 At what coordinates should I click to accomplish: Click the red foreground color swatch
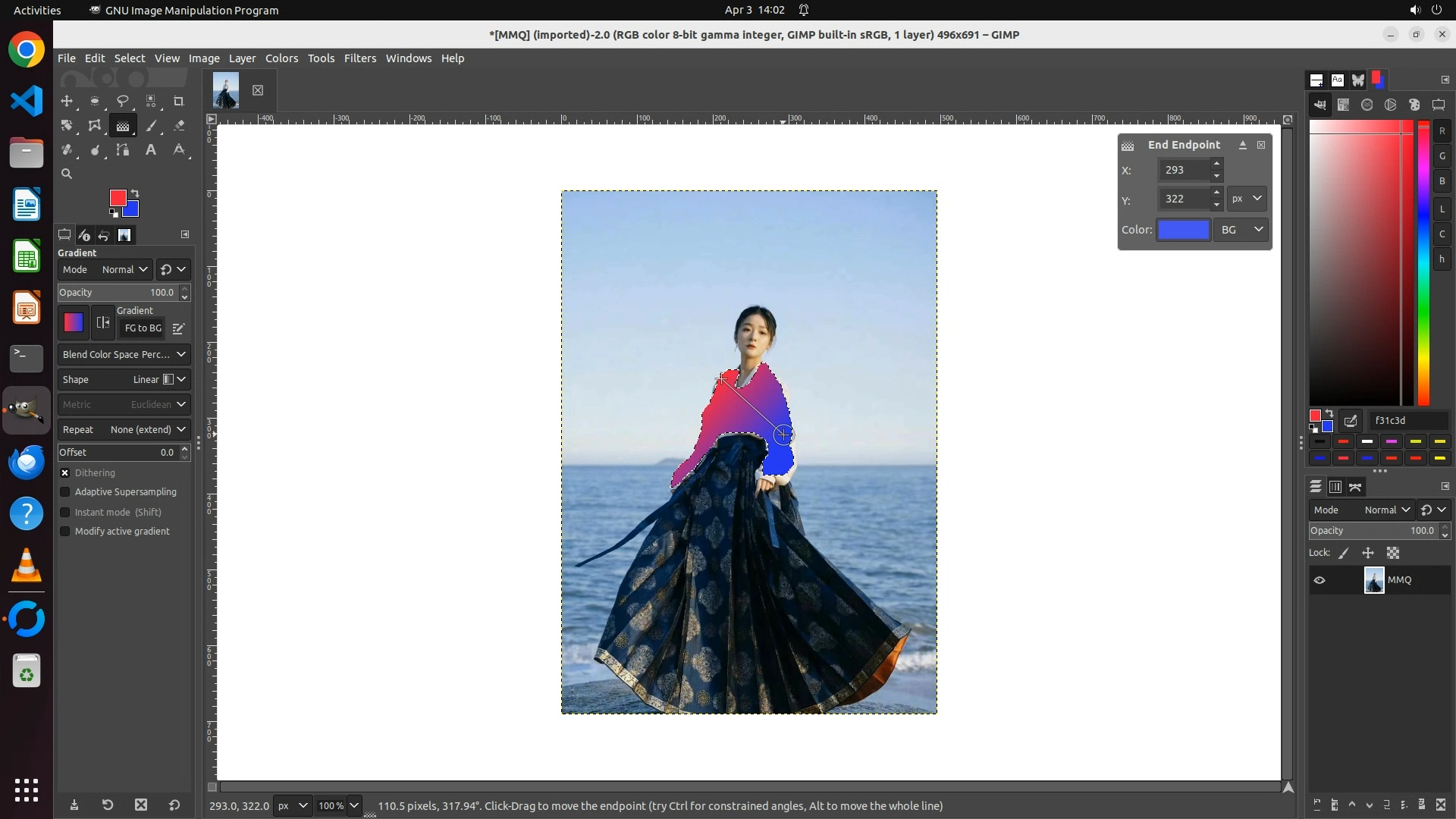[x=118, y=198]
